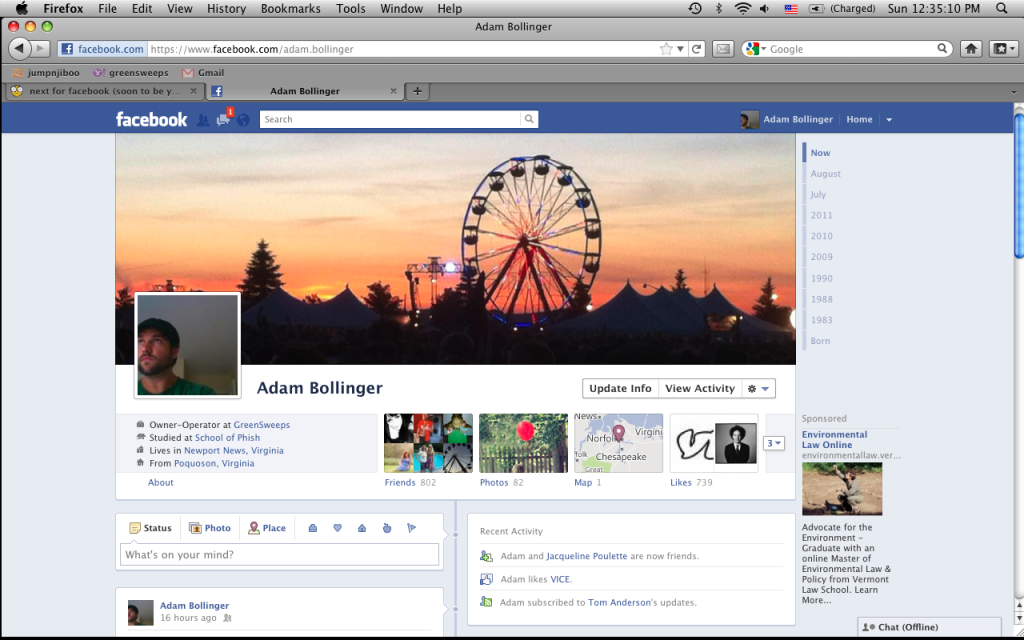Image resolution: width=1024 pixels, height=640 pixels.
Task: Open the Map thumbnail
Action: coord(618,443)
